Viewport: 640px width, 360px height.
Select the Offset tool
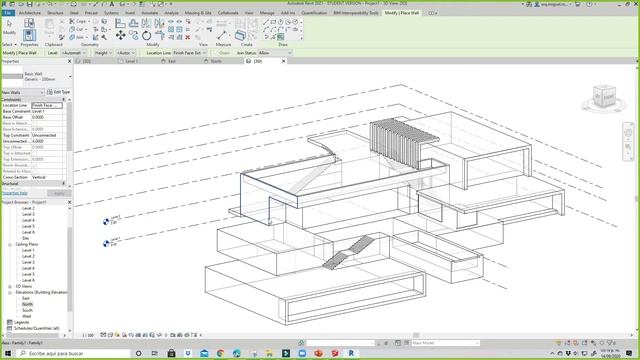pyautogui.click(x=133, y=23)
